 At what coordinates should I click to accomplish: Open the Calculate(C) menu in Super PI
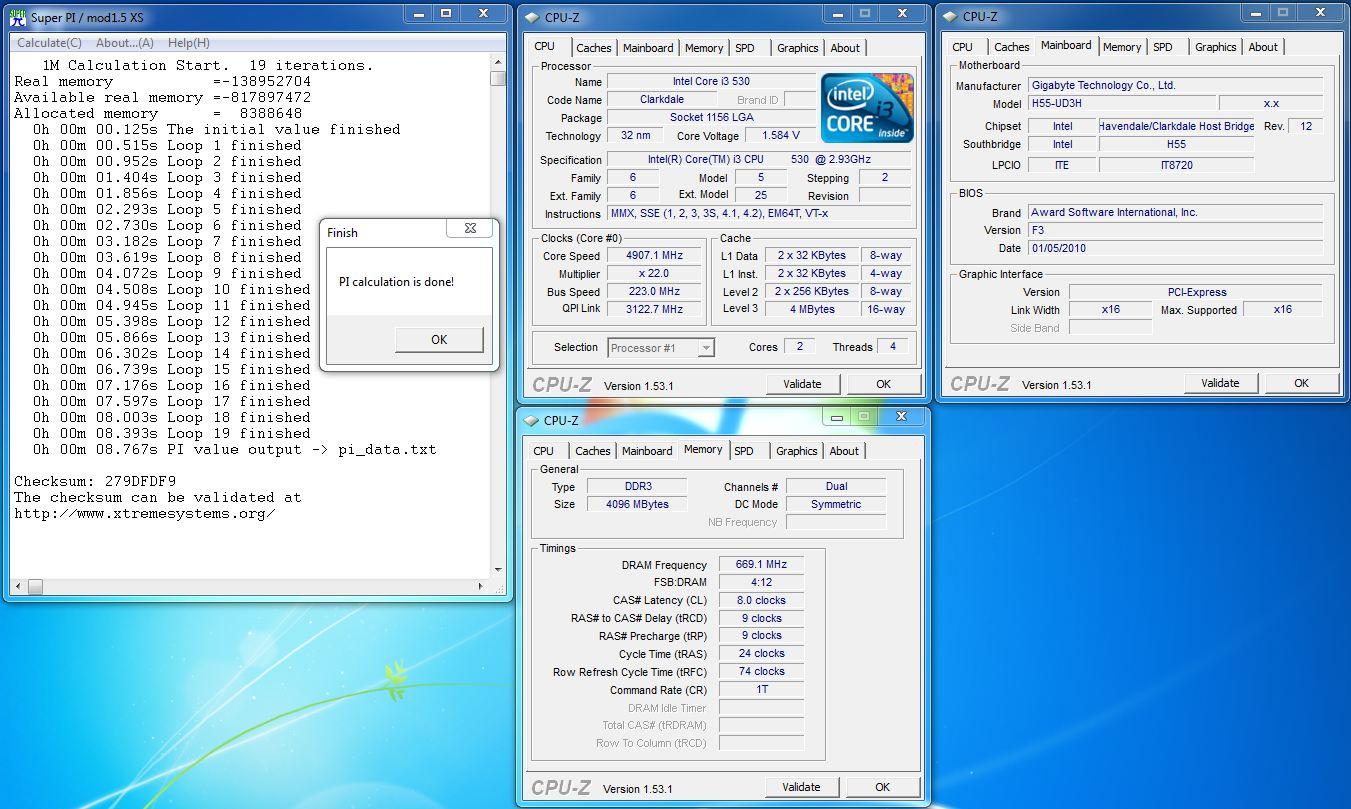click(50, 43)
